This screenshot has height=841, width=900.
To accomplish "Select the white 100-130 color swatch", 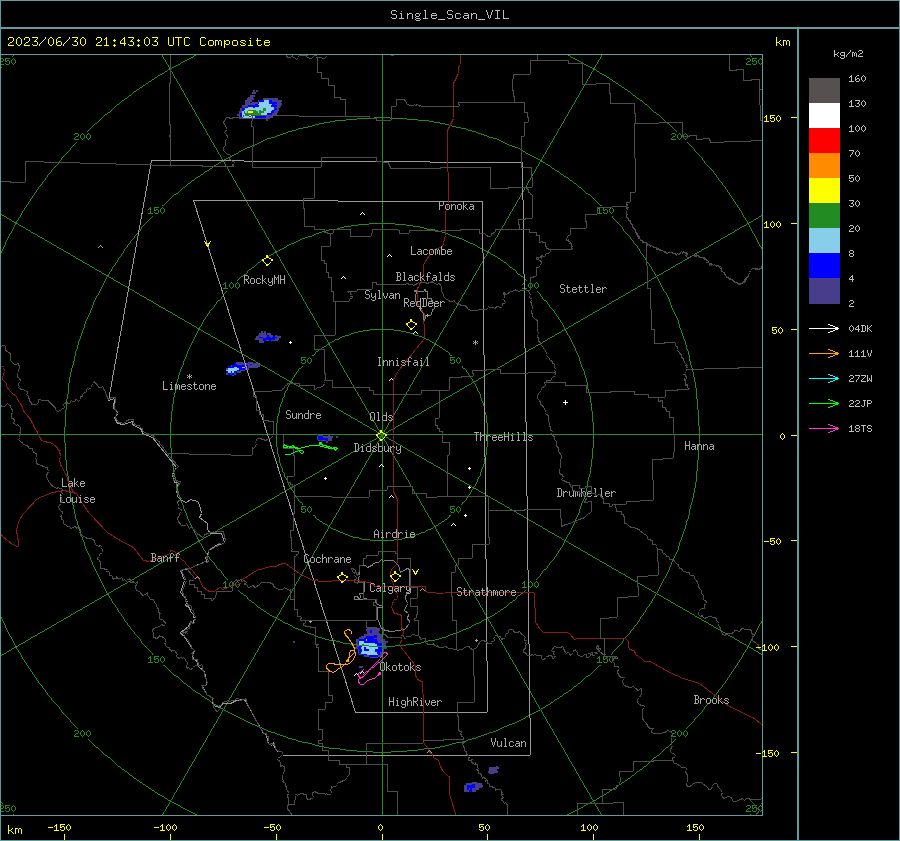I will point(824,116).
